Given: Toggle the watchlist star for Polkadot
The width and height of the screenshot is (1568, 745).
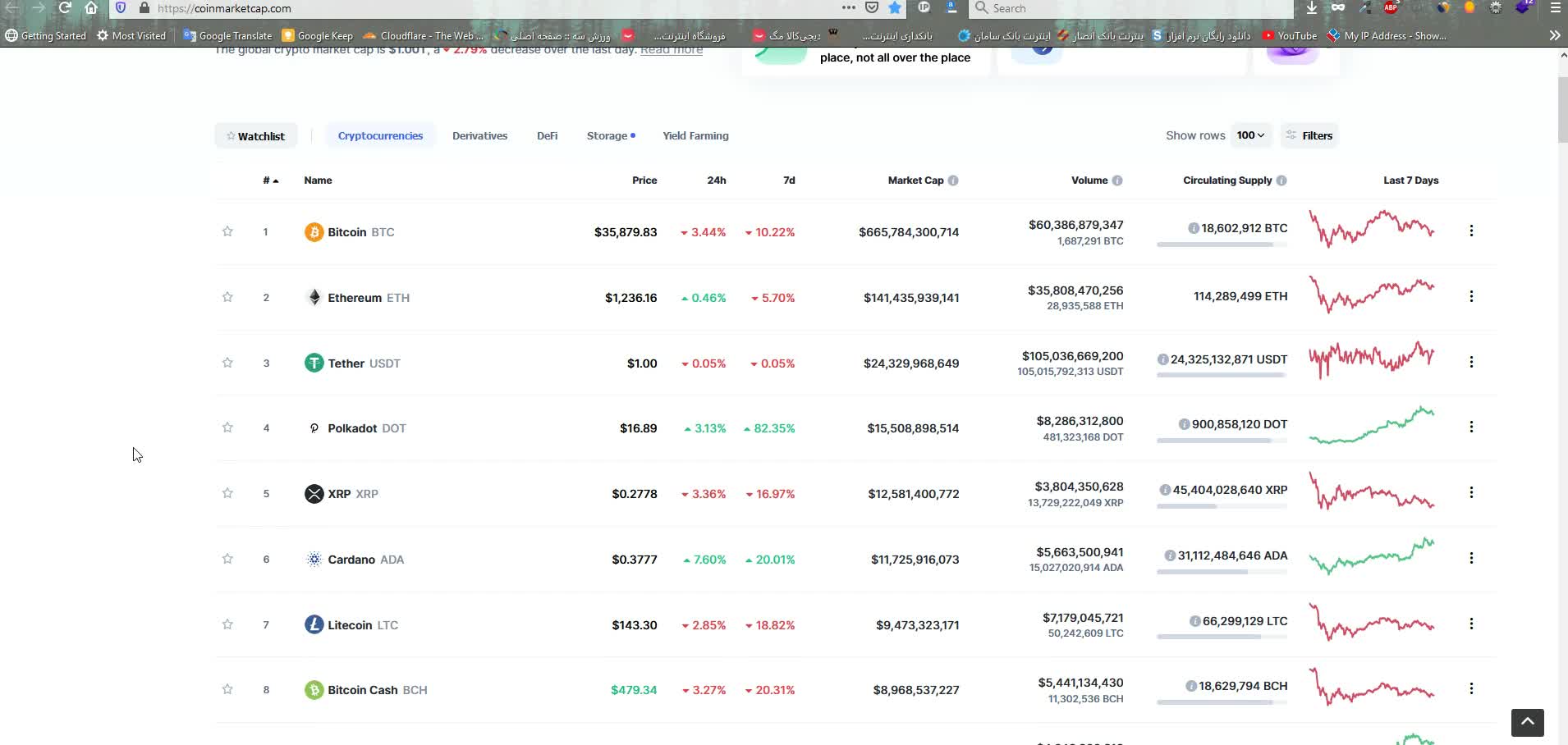Looking at the screenshot, I should [227, 427].
